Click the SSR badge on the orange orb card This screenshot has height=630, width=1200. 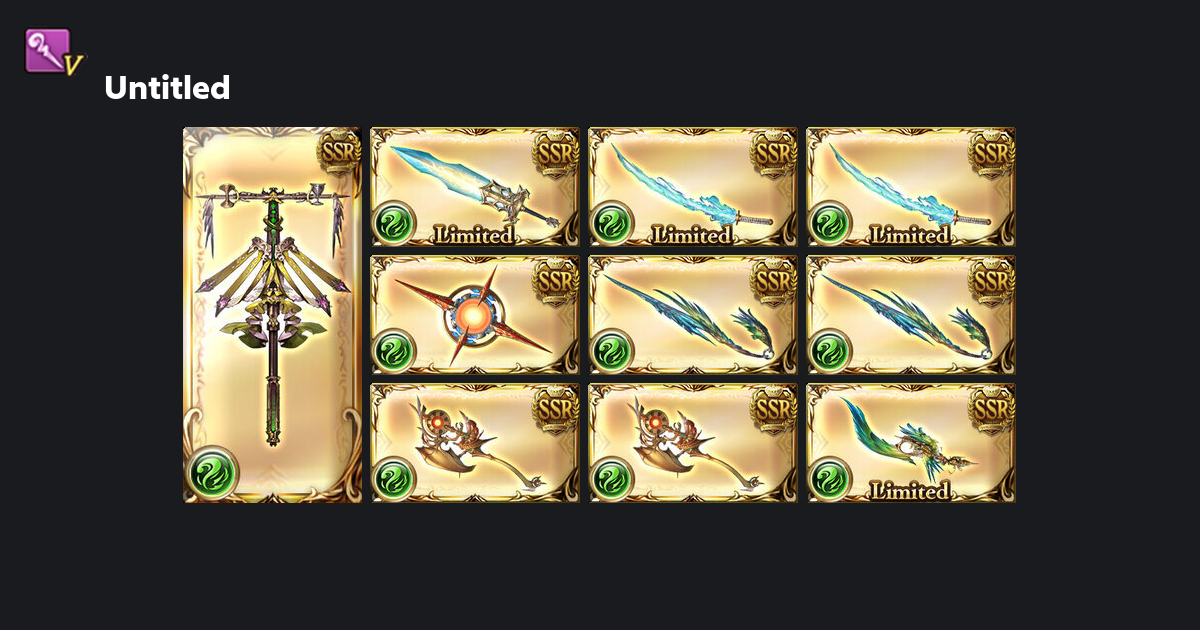pyautogui.click(x=556, y=281)
